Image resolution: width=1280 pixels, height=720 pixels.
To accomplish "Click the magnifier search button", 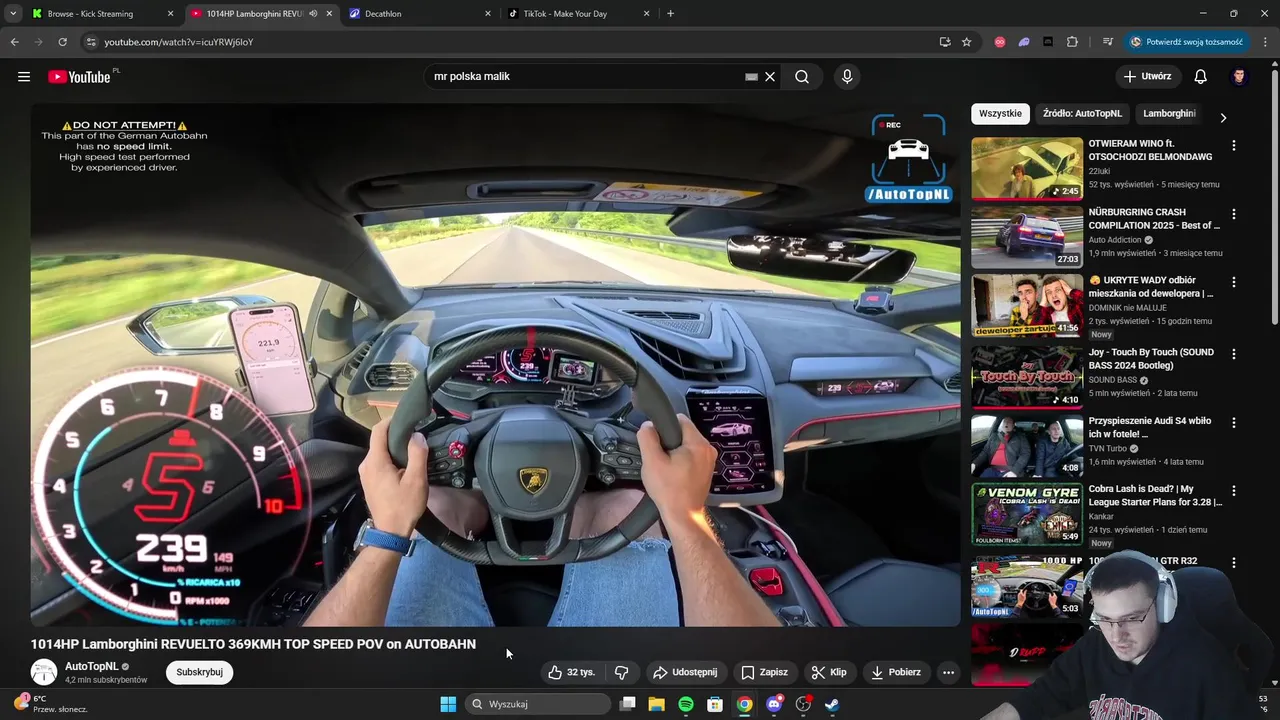I will pyautogui.click(x=802, y=77).
